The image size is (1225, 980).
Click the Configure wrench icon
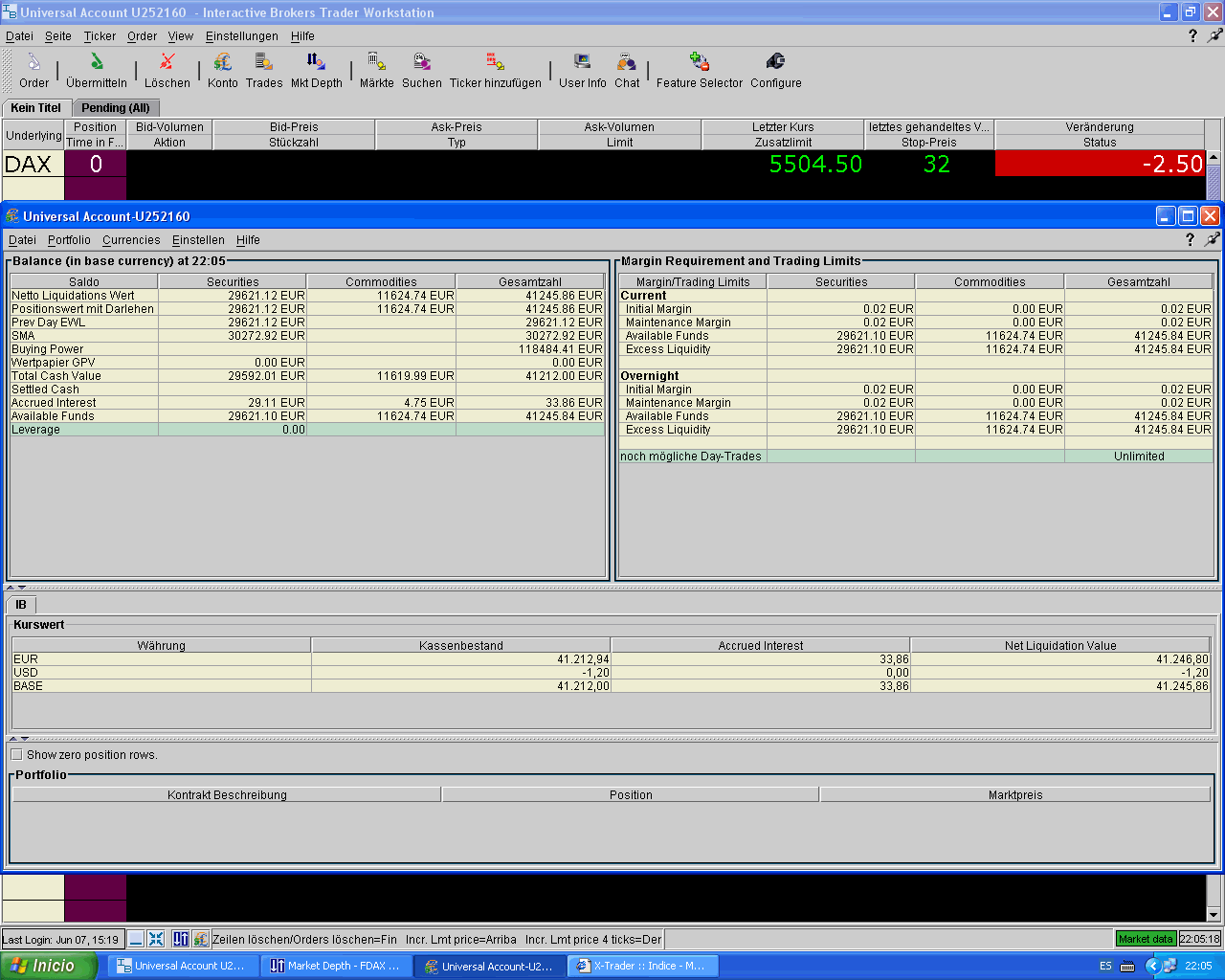click(775, 63)
